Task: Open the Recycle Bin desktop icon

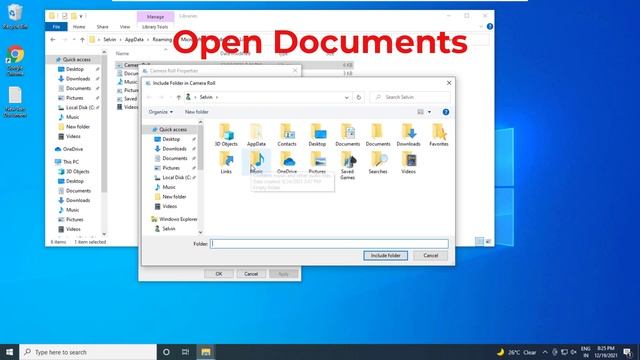Action: (15, 16)
